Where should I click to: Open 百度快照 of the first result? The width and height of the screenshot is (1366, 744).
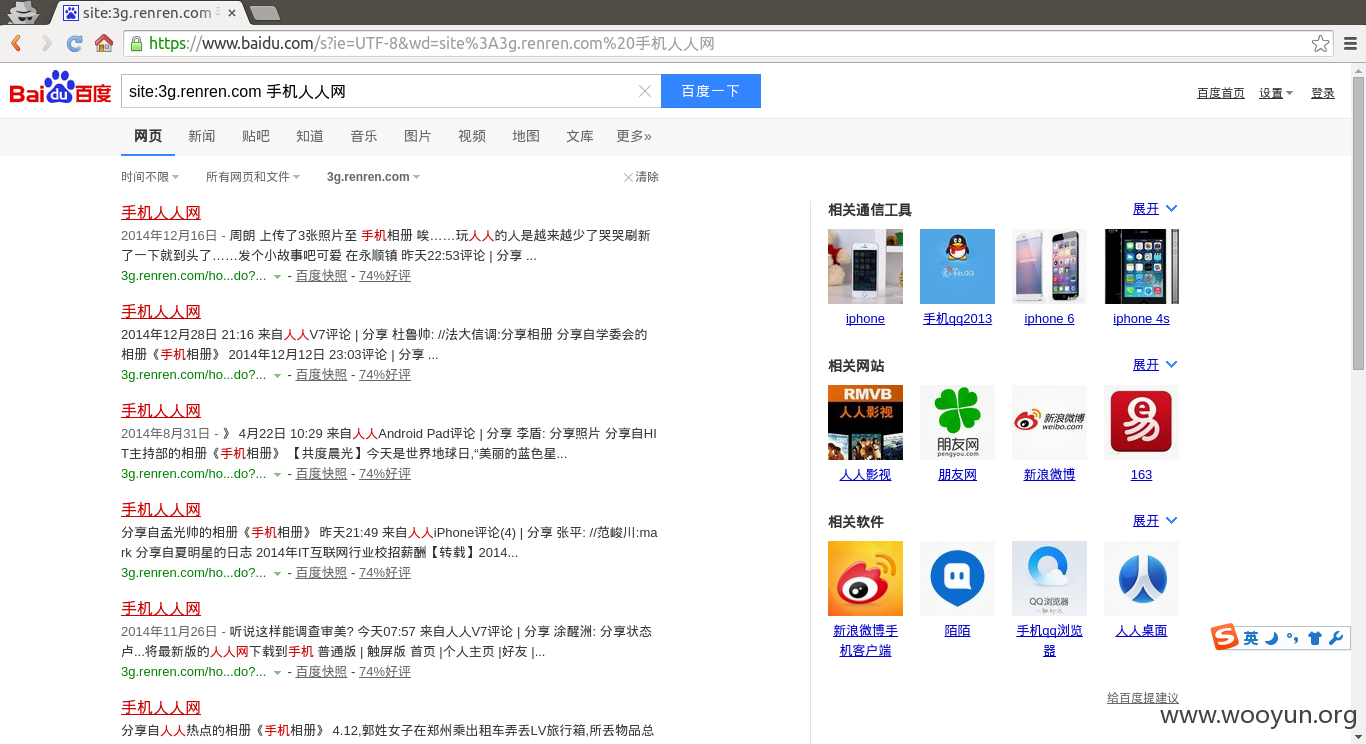321,276
